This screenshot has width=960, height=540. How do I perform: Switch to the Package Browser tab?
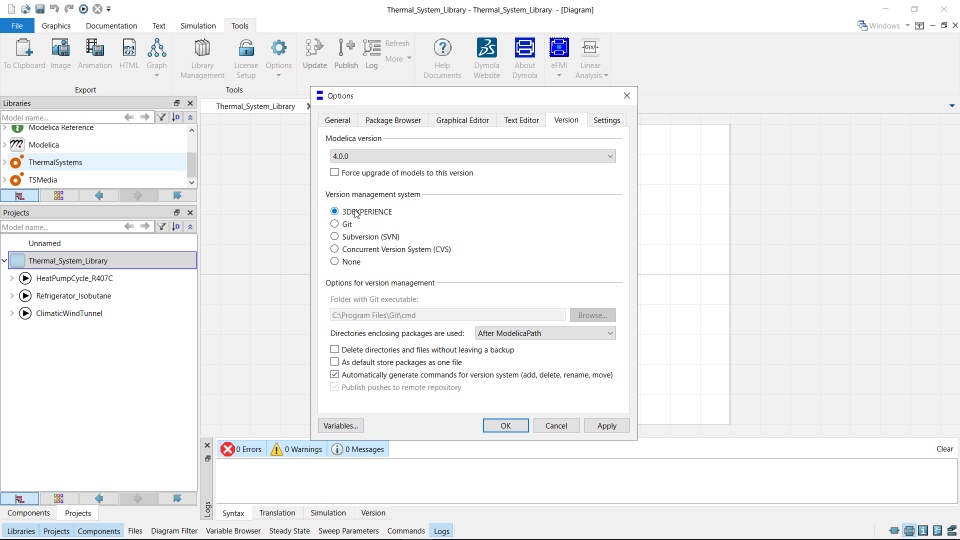(393, 120)
